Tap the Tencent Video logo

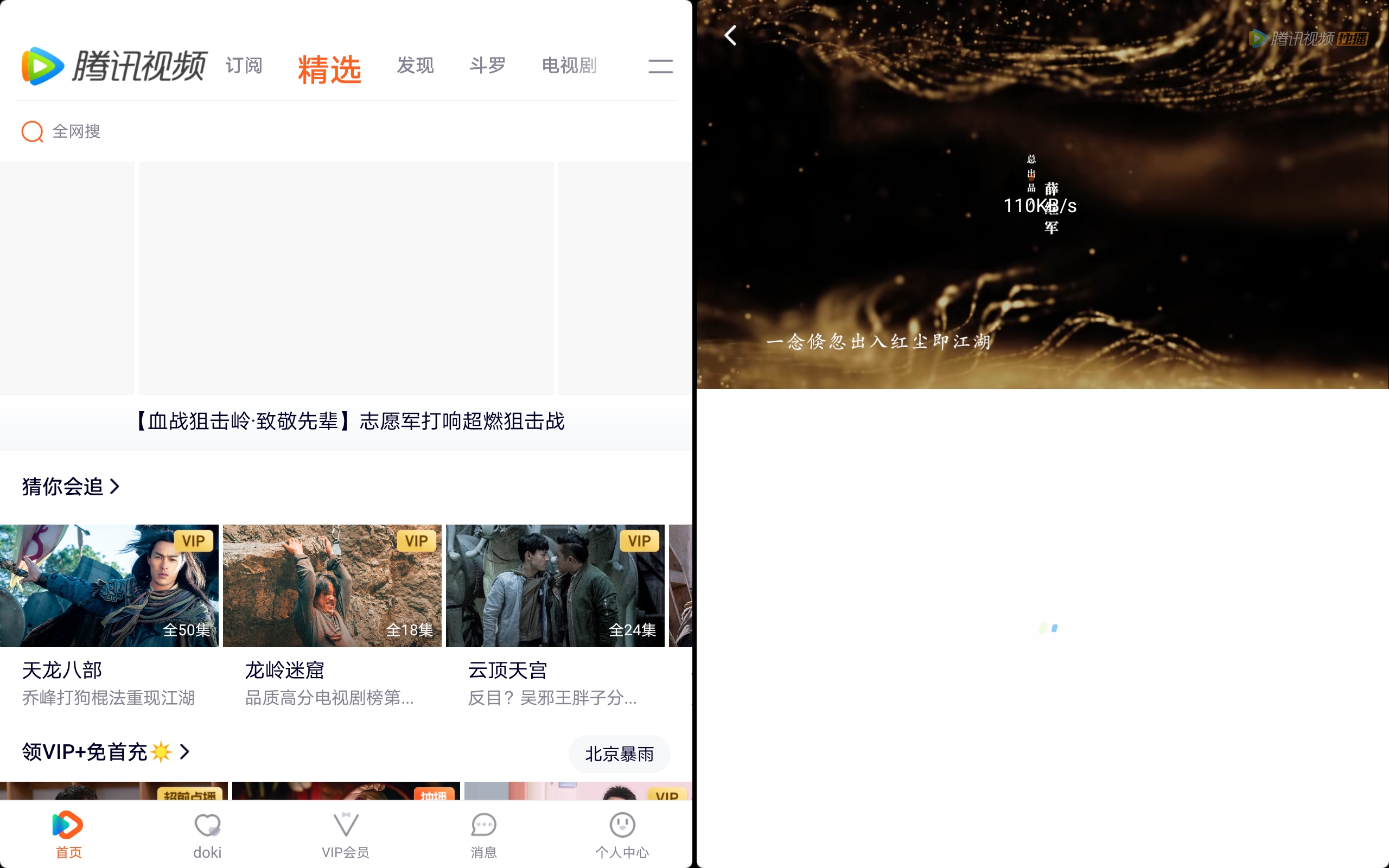click(x=113, y=66)
